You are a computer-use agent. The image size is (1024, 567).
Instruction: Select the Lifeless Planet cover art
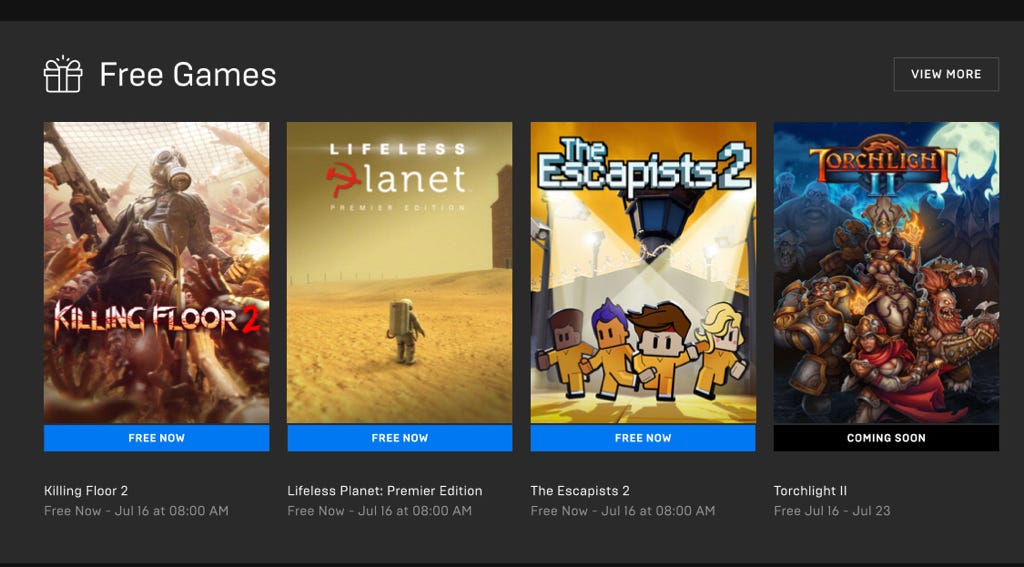pos(400,272)
